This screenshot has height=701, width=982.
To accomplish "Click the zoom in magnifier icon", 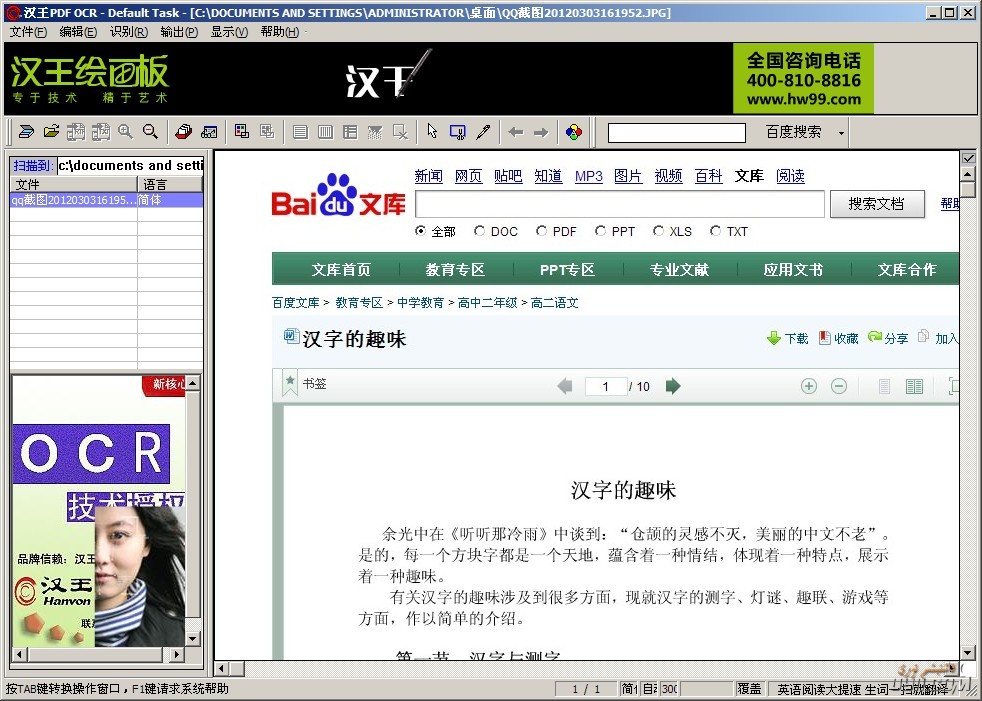I will coord(126,132).
